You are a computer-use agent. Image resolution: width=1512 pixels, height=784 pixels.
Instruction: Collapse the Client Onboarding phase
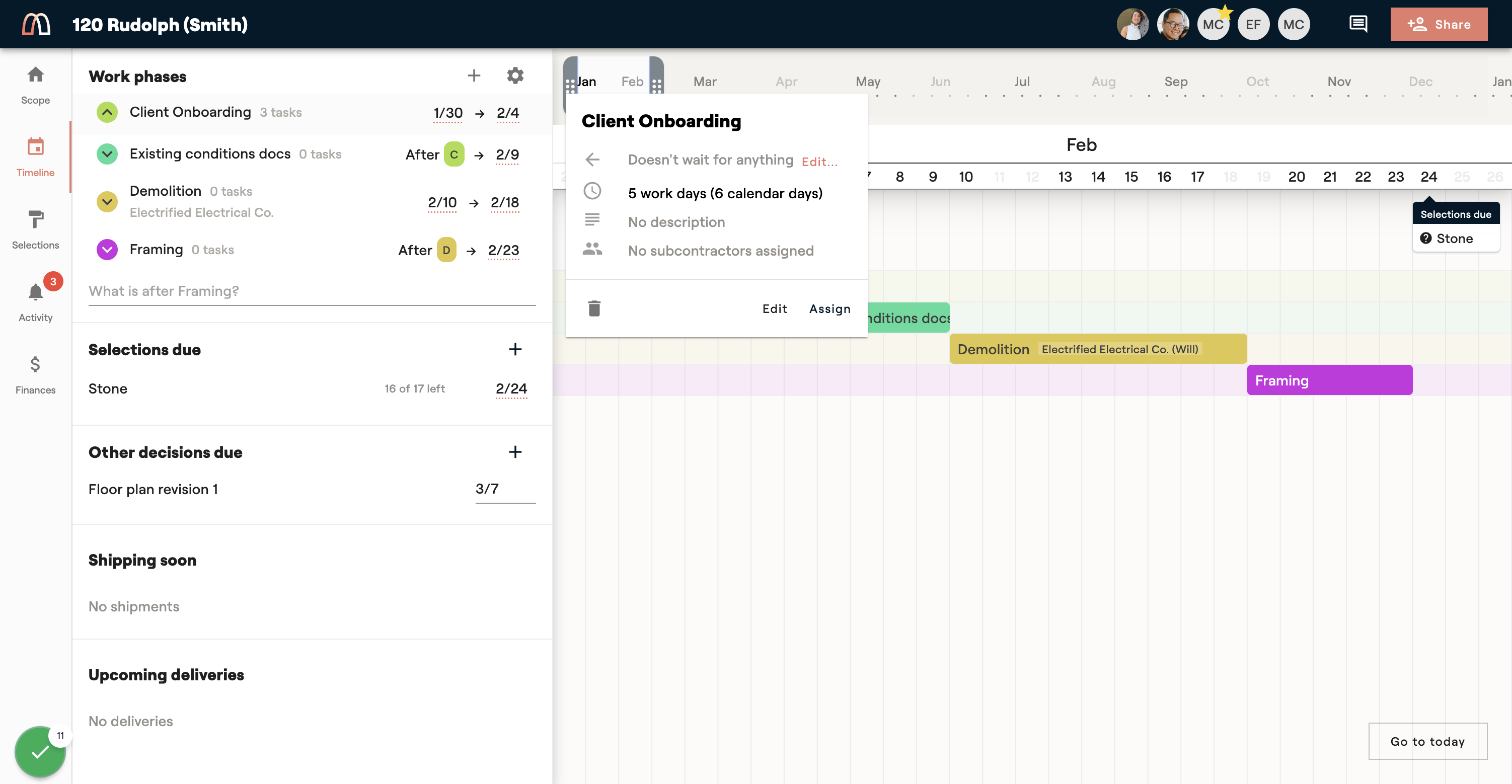pyautogui.click(x=107, y=112)
